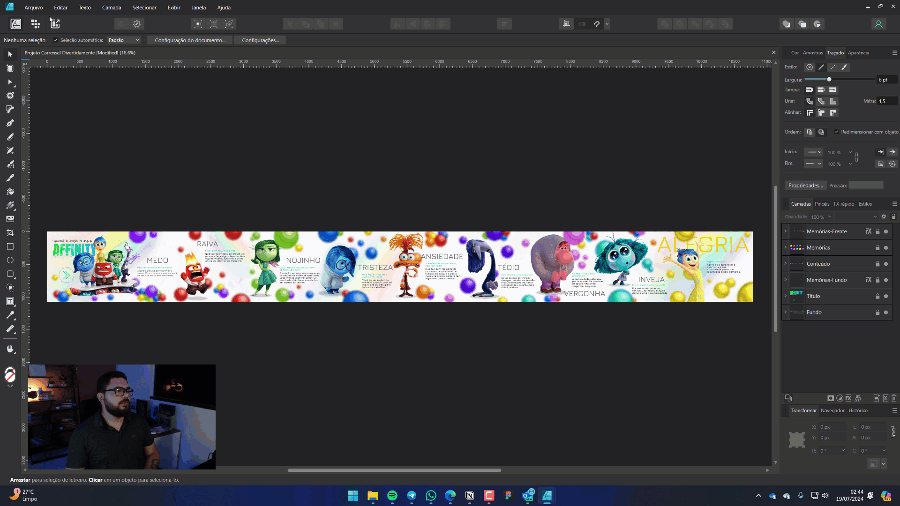The height and width of the screenshot is (506, 900).
Task: Click the stroke width slider handle
Action: click(x=829, y=79)
